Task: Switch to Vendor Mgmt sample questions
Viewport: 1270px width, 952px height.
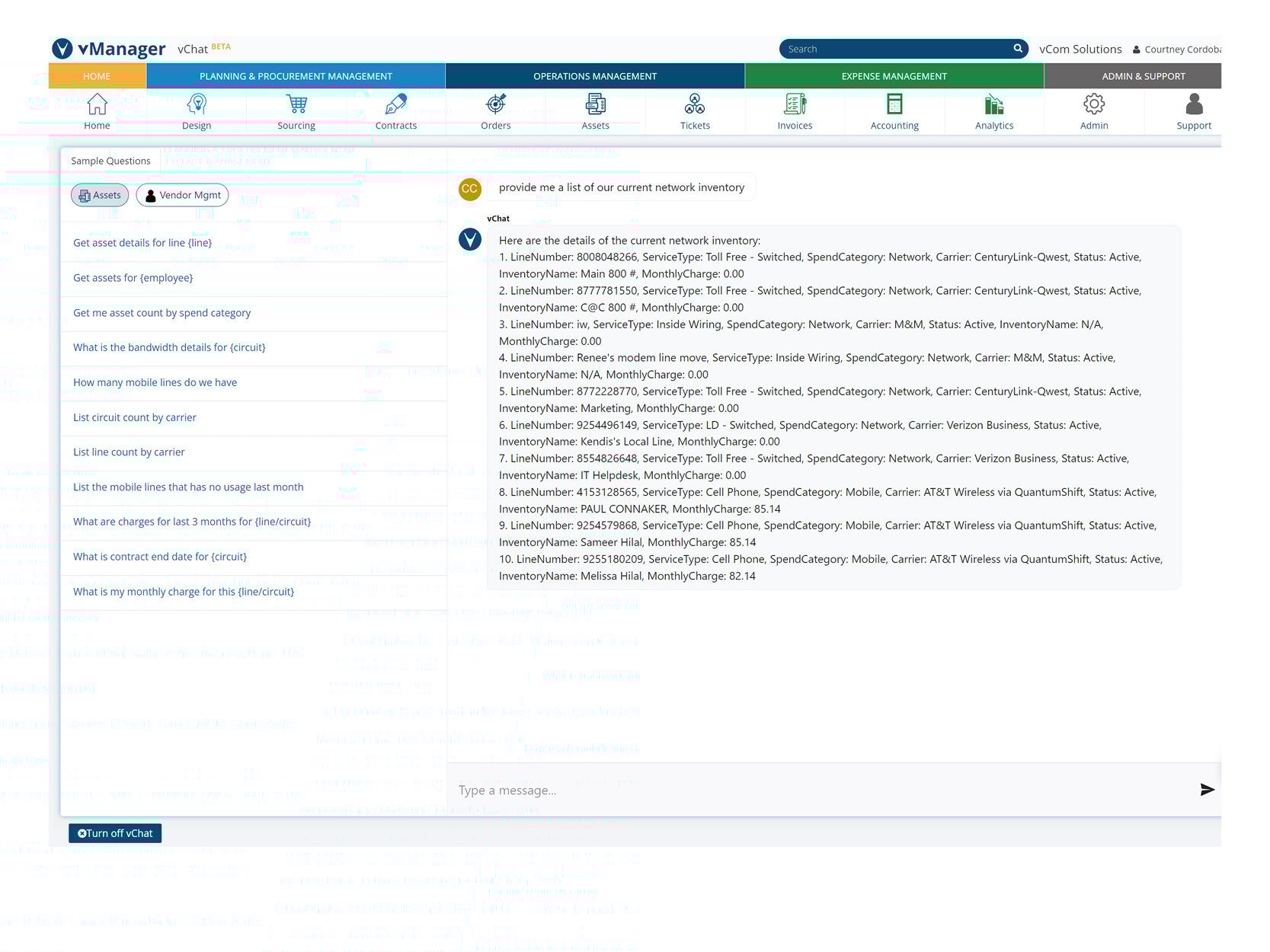Action: pyautogui.click(x=182, y=195)
